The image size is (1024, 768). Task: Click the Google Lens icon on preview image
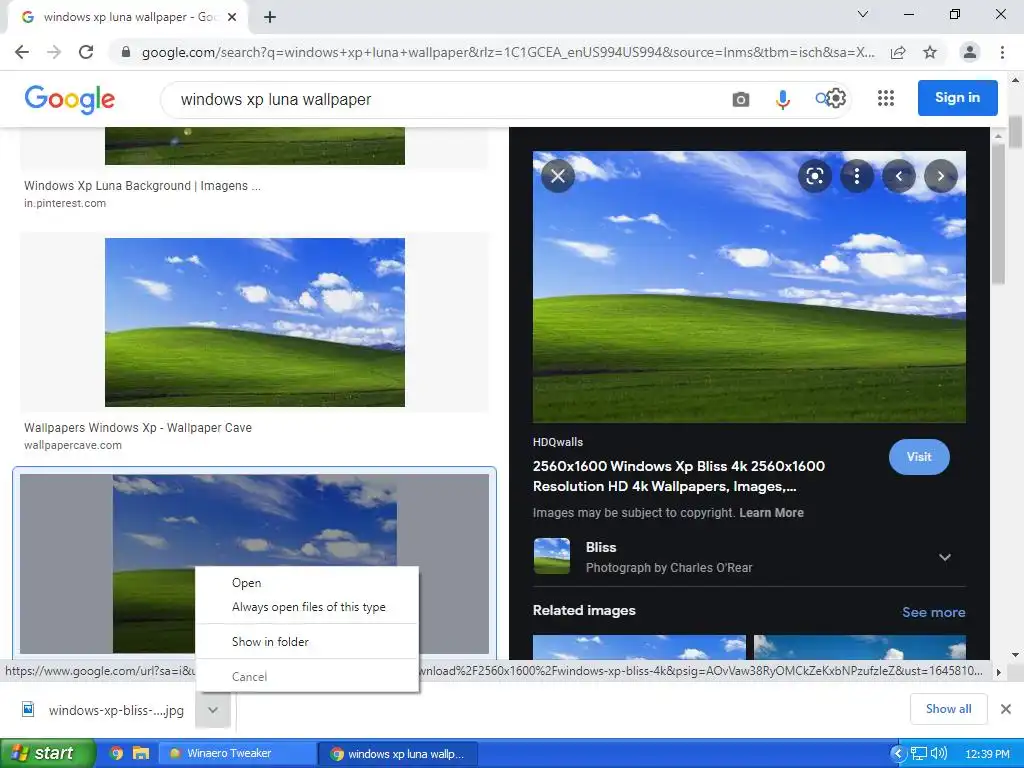(x=815, y=176)
